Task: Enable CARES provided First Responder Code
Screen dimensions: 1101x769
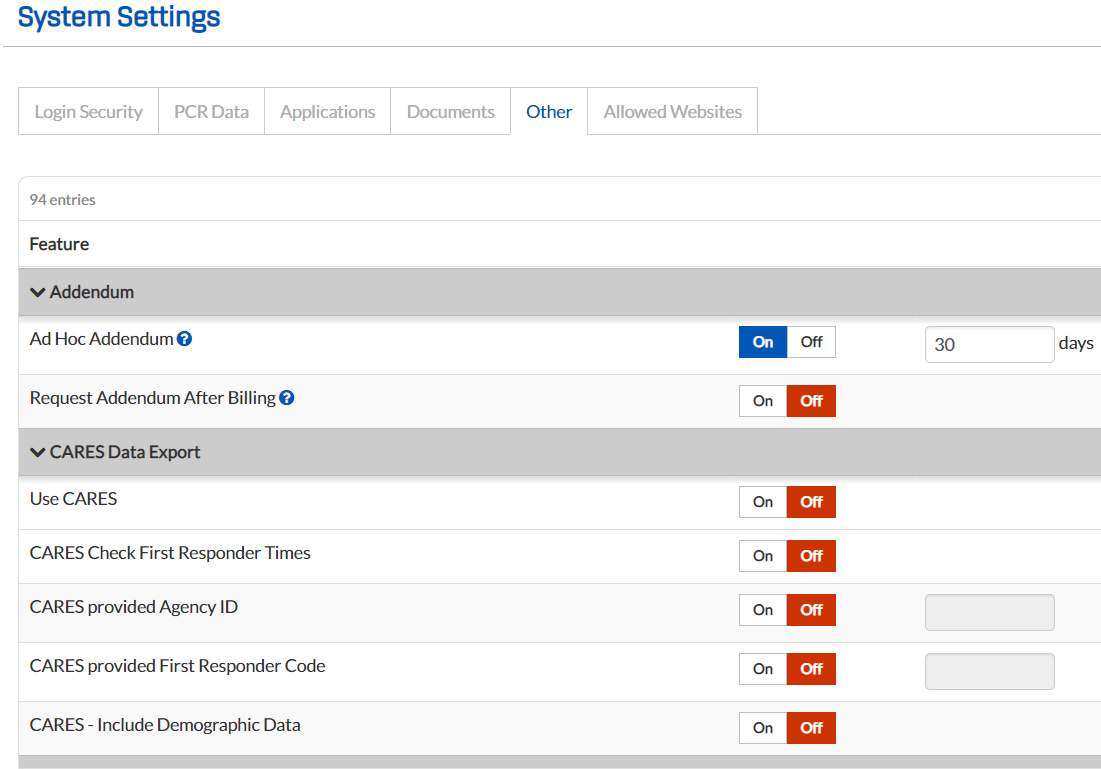Action: coord(762,669)
